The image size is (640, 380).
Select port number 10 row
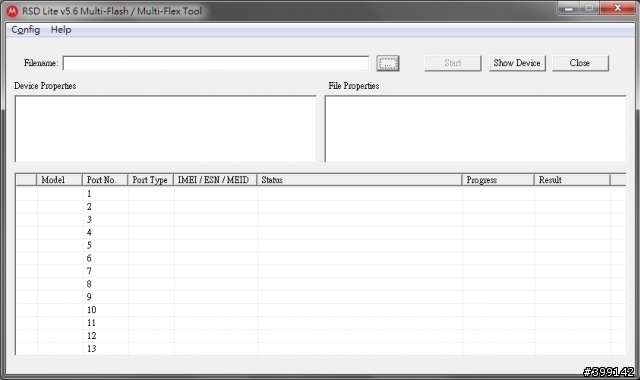[x=320, y=310]
